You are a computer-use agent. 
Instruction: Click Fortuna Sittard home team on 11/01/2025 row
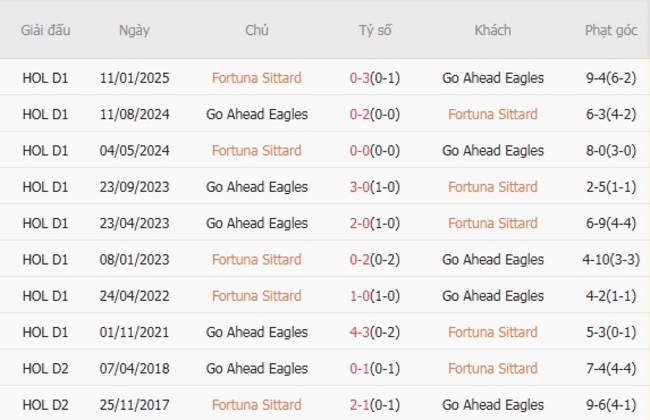tap(256, 78)
